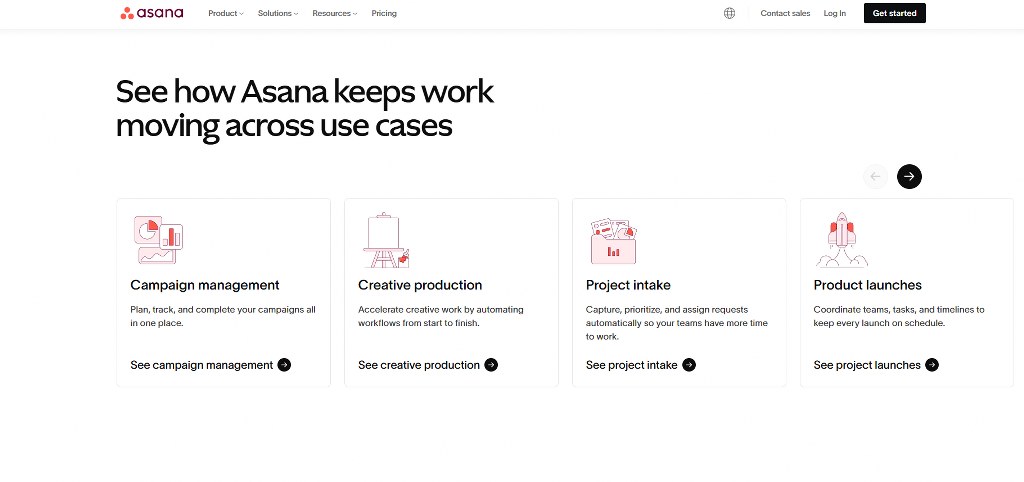This screenshot has height=482, width=1024.
Task: Click arrow icon beside See project launches
Action: click(932, 365)
